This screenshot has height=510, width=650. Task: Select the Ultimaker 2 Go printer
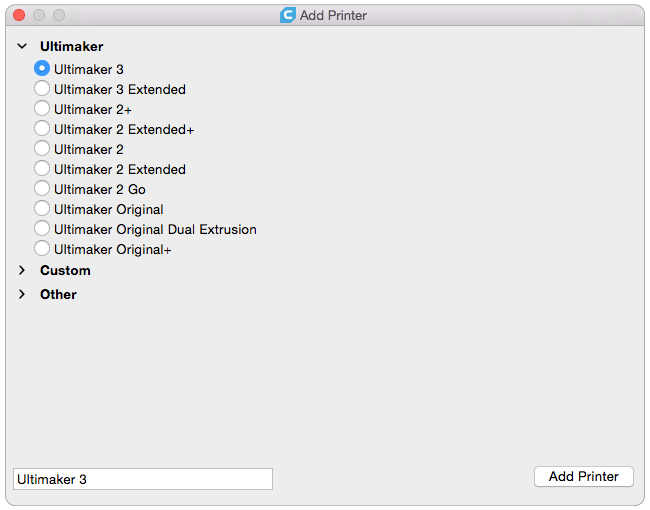coord(42,188)
